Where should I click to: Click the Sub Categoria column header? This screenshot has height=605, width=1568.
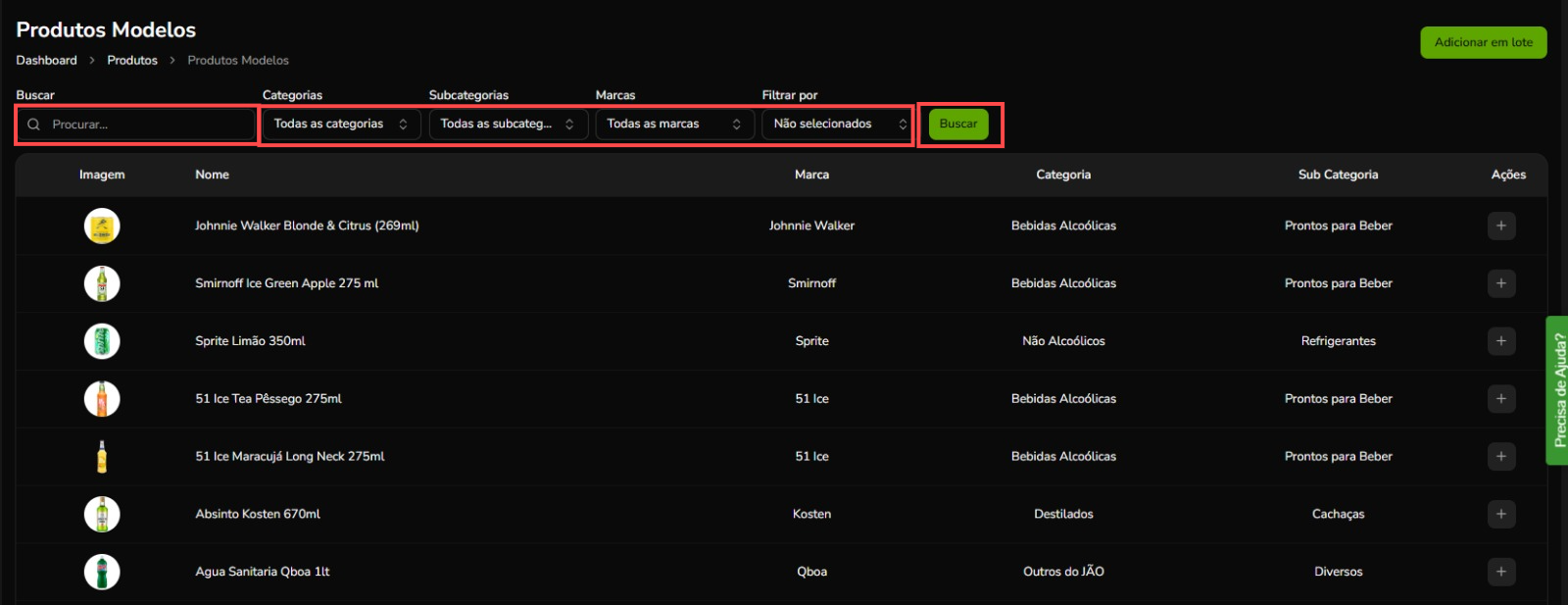click(x=1338, y=175)
